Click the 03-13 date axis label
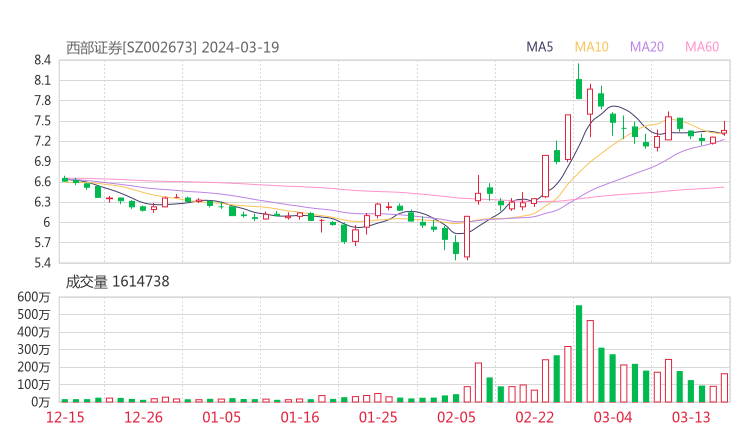740x440 pixels. click(691, 417)
